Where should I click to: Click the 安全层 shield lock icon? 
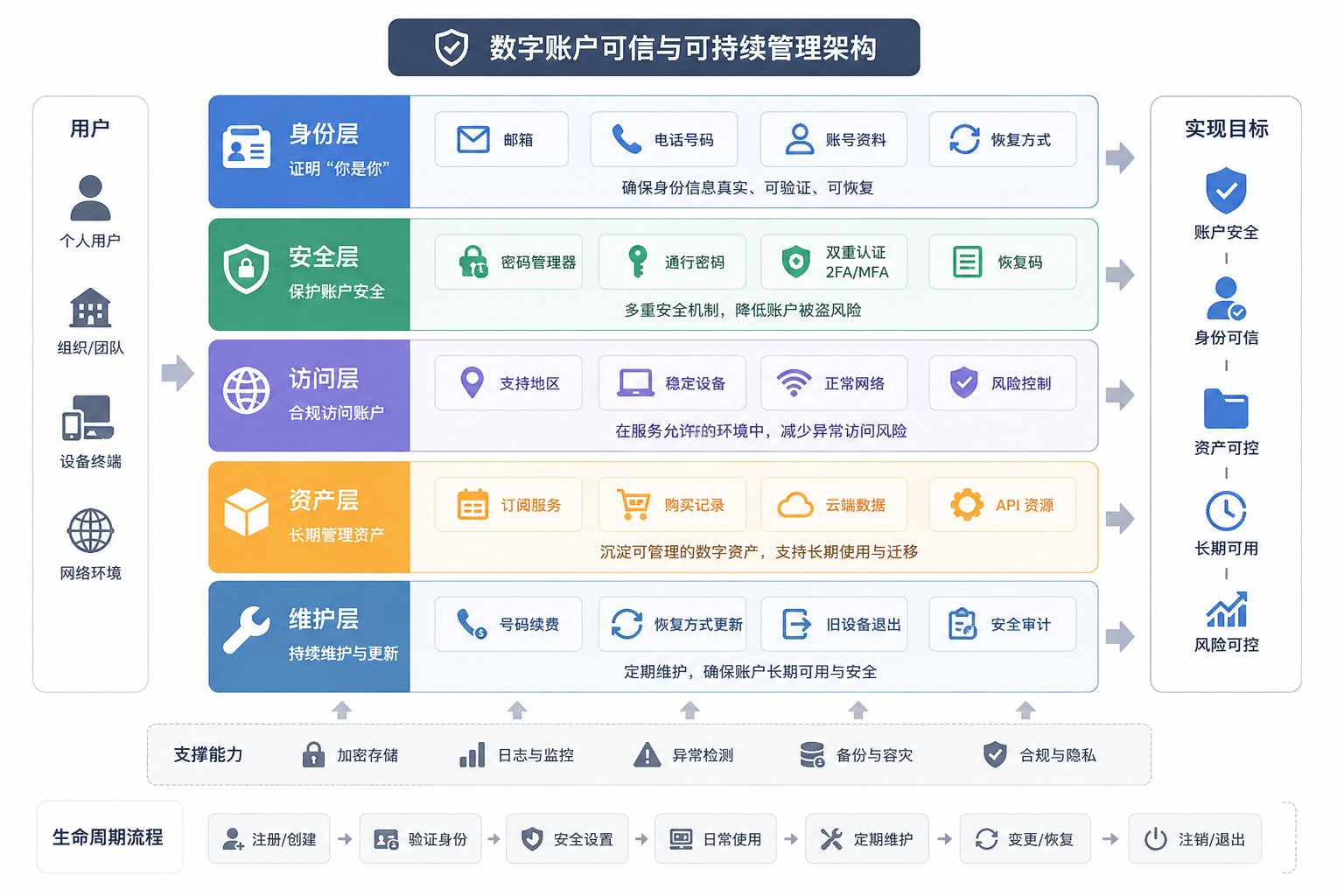[x=247, y=269]
